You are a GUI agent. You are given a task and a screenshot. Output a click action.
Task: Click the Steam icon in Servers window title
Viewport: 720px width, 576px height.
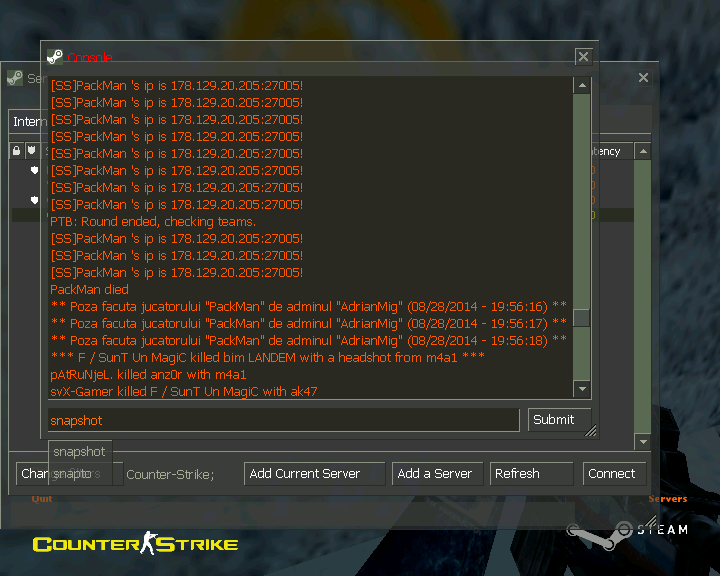15,78
